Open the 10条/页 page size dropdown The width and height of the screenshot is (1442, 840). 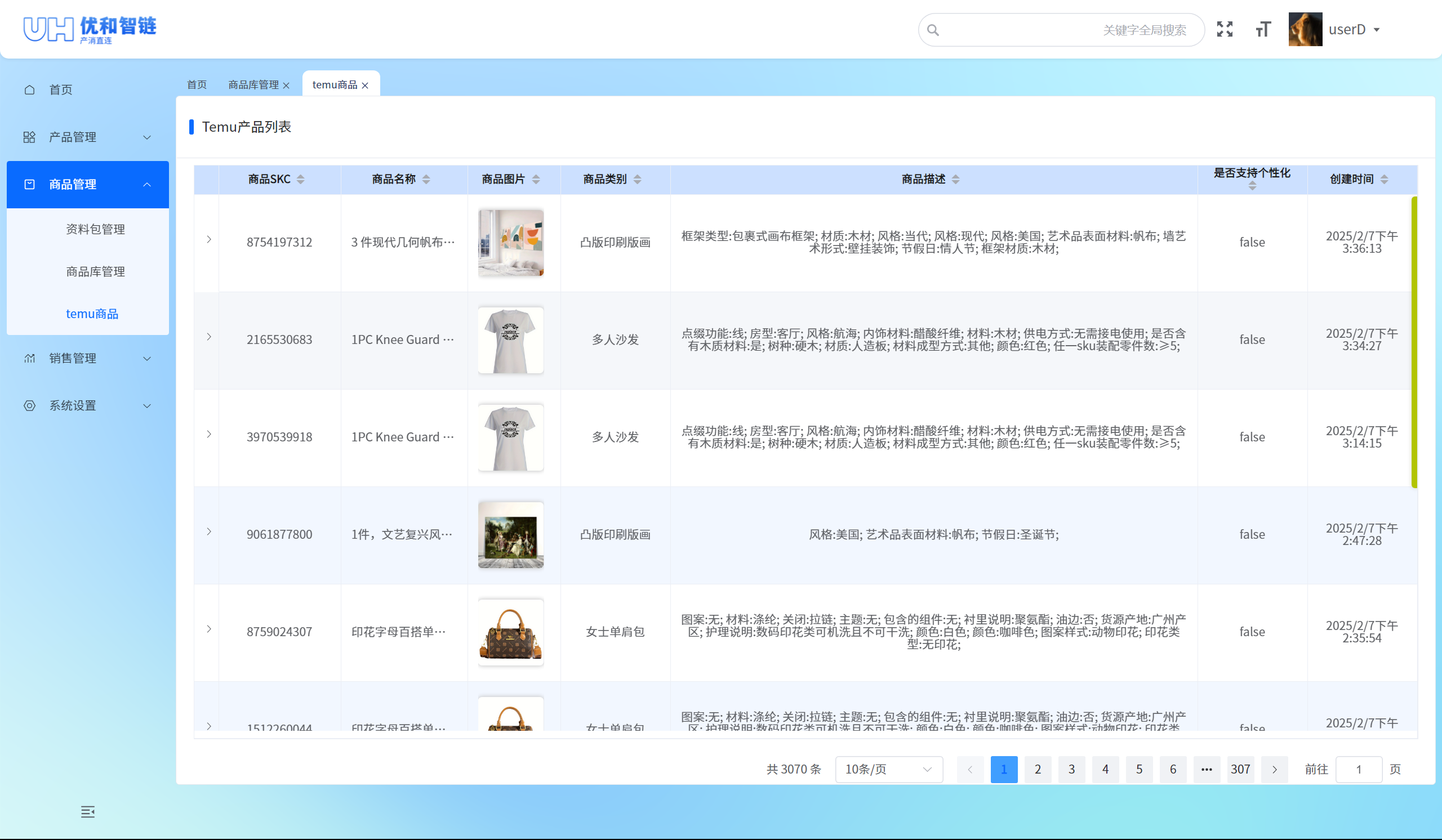tap(888, 769)
